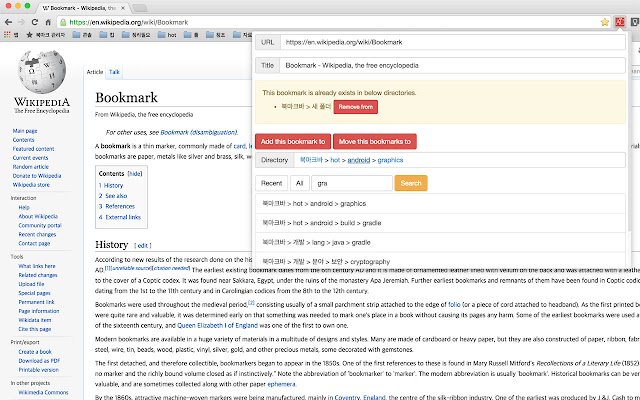Viewport: 640px width, 400px height.
Task: Open the 'Cite this page' tool link
Action: coord(35,329)
